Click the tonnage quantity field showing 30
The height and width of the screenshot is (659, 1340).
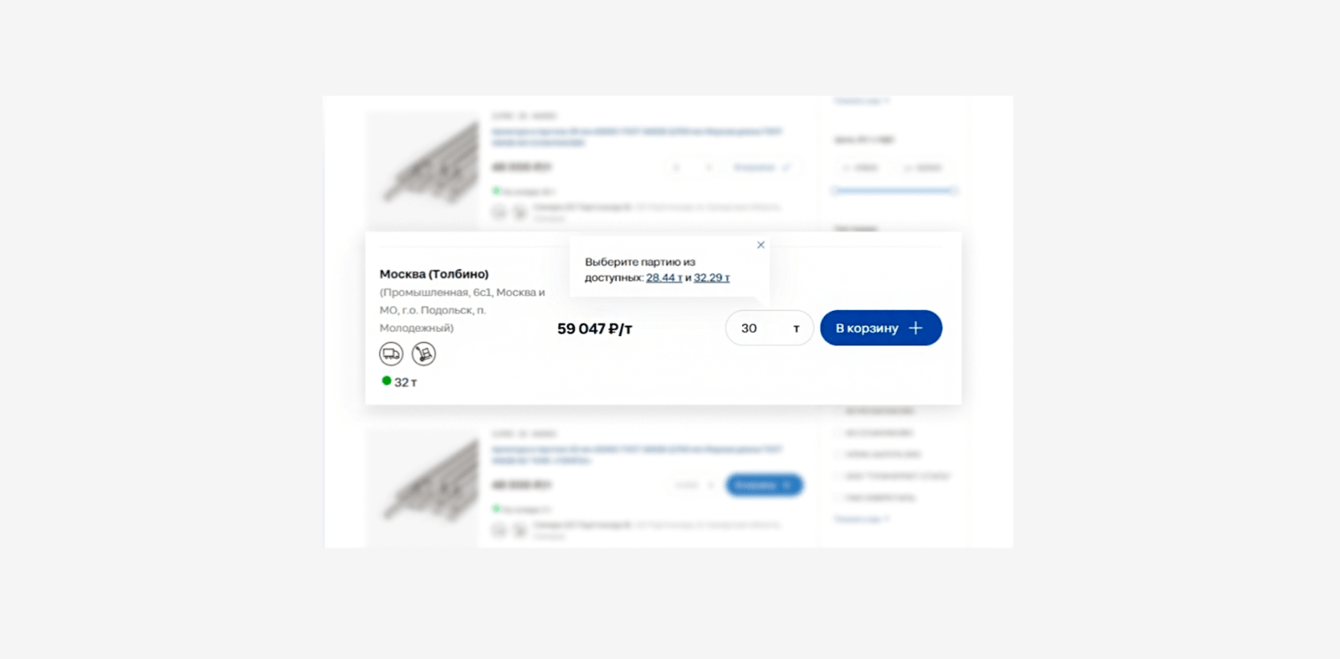[x=770, y=328]
